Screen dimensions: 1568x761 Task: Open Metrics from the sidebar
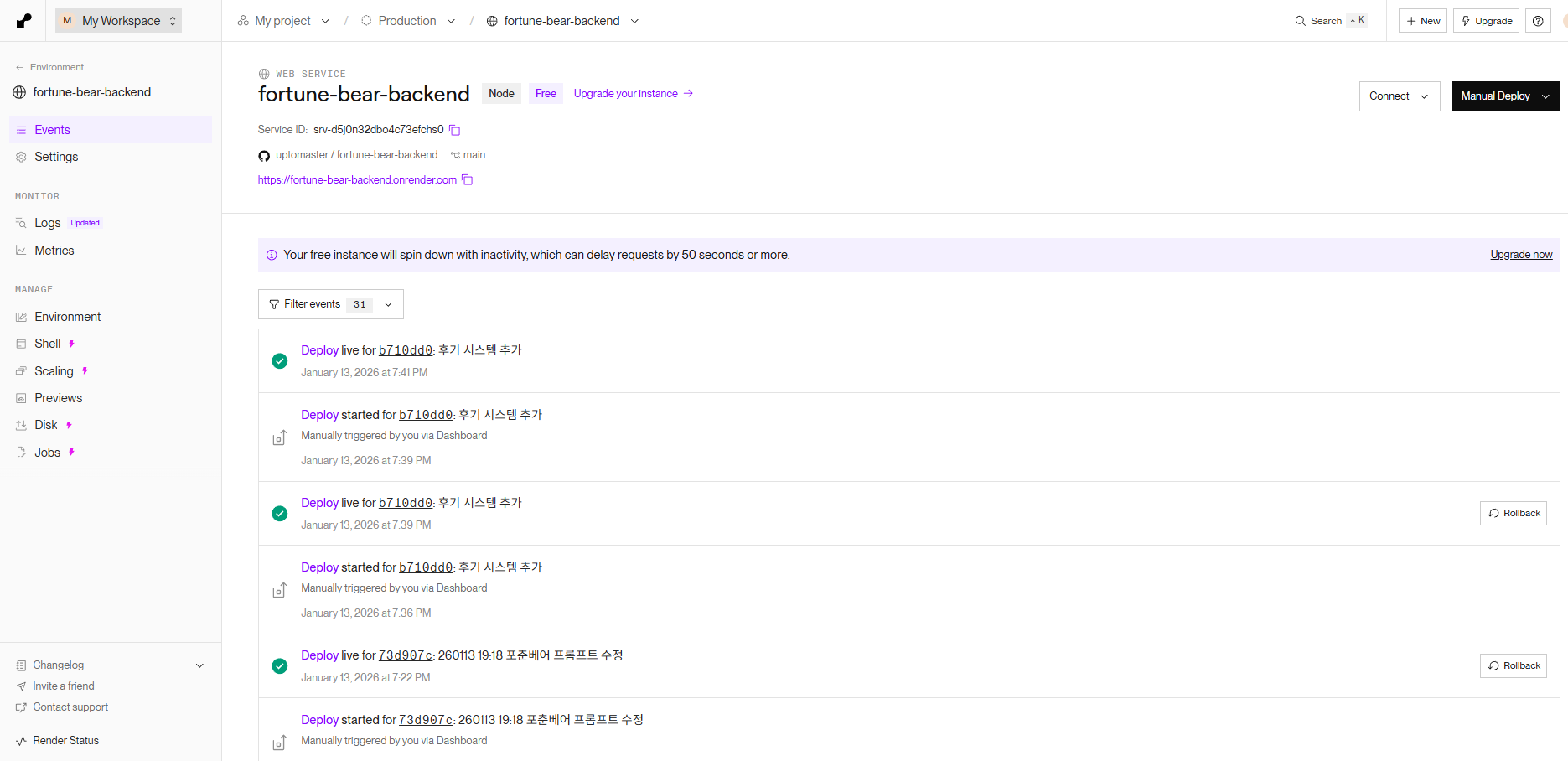coord(54,251)
